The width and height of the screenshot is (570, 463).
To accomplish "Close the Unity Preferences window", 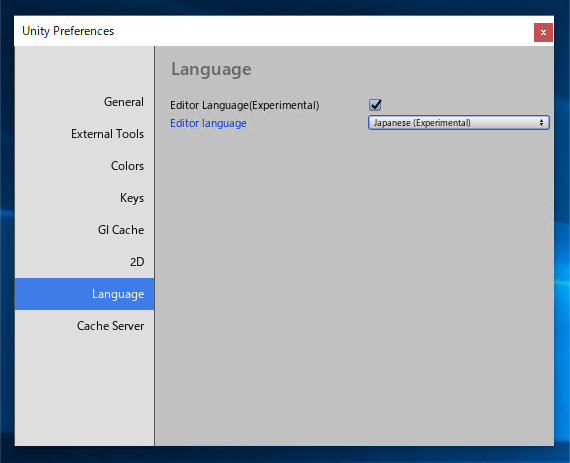I will (543, 32).
